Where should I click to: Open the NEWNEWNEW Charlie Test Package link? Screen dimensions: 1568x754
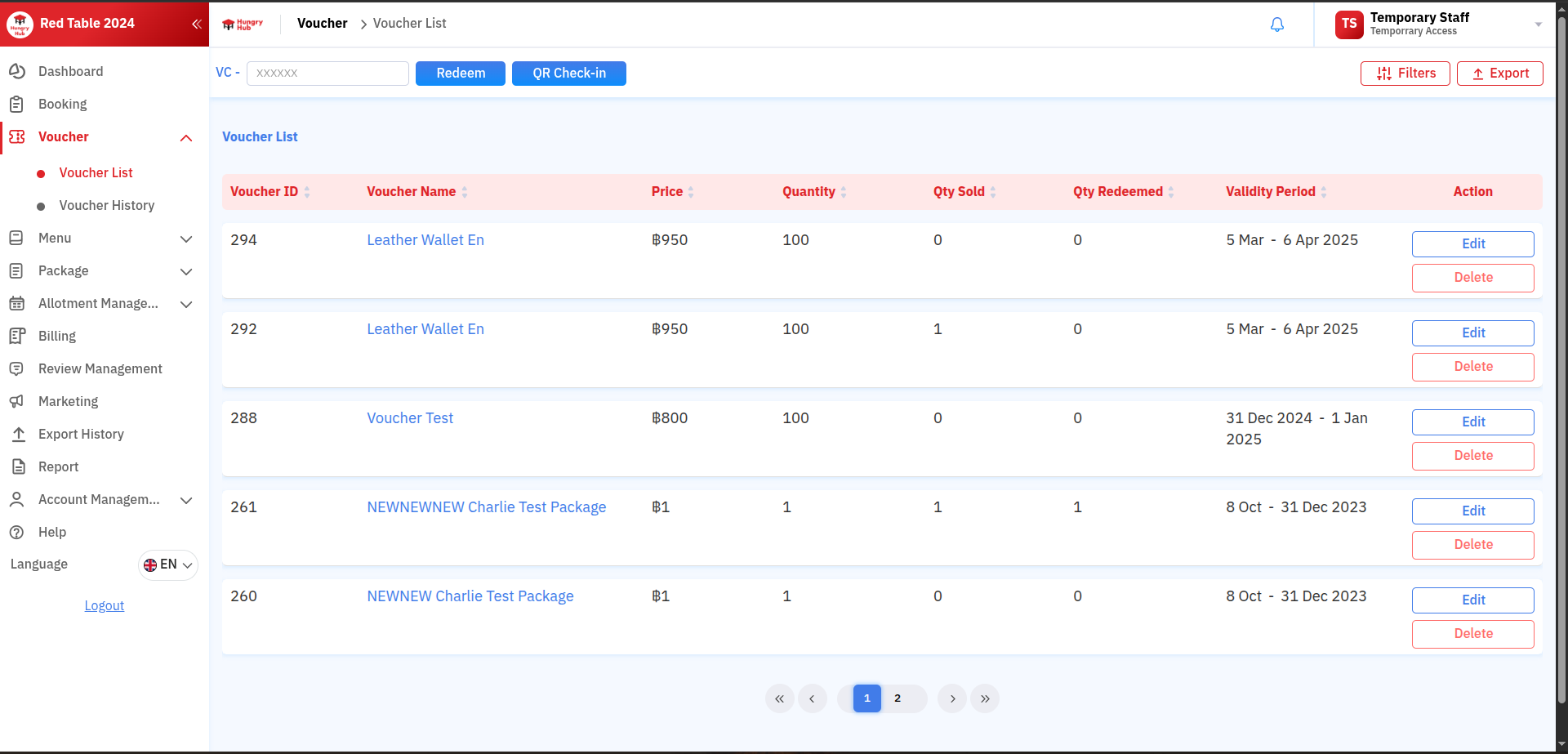486,507
